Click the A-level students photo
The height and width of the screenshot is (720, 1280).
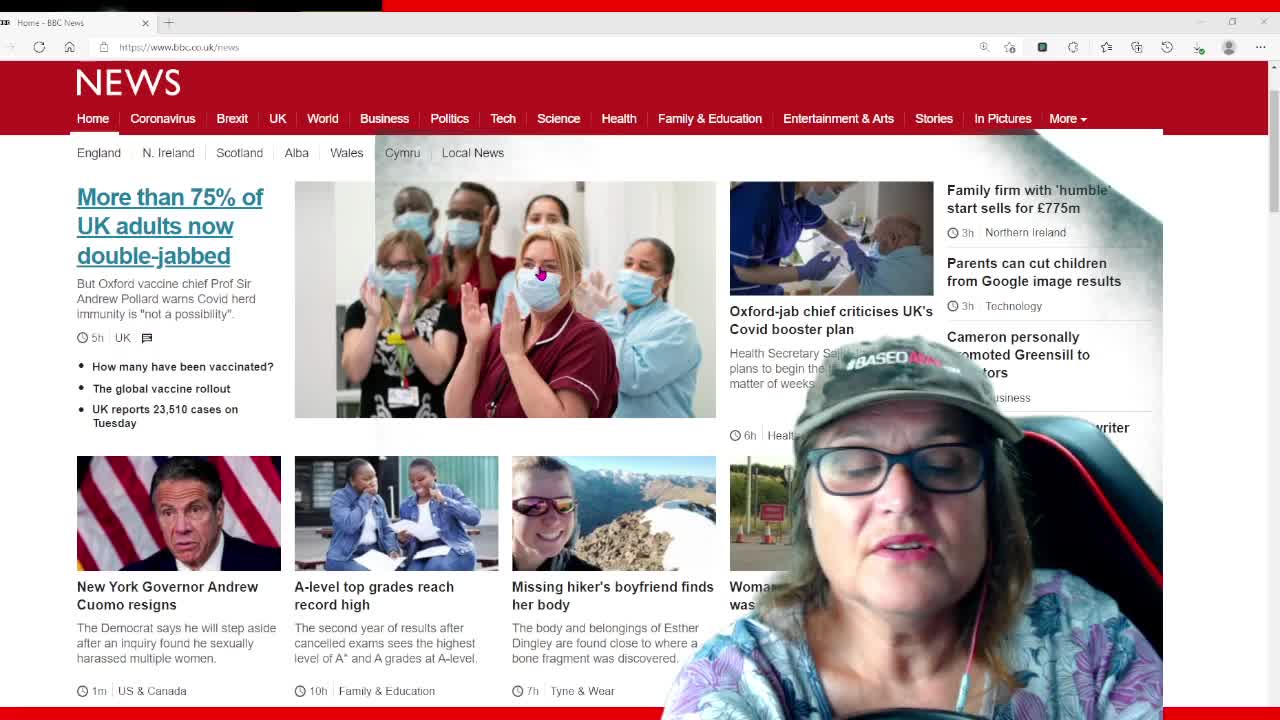396,513
